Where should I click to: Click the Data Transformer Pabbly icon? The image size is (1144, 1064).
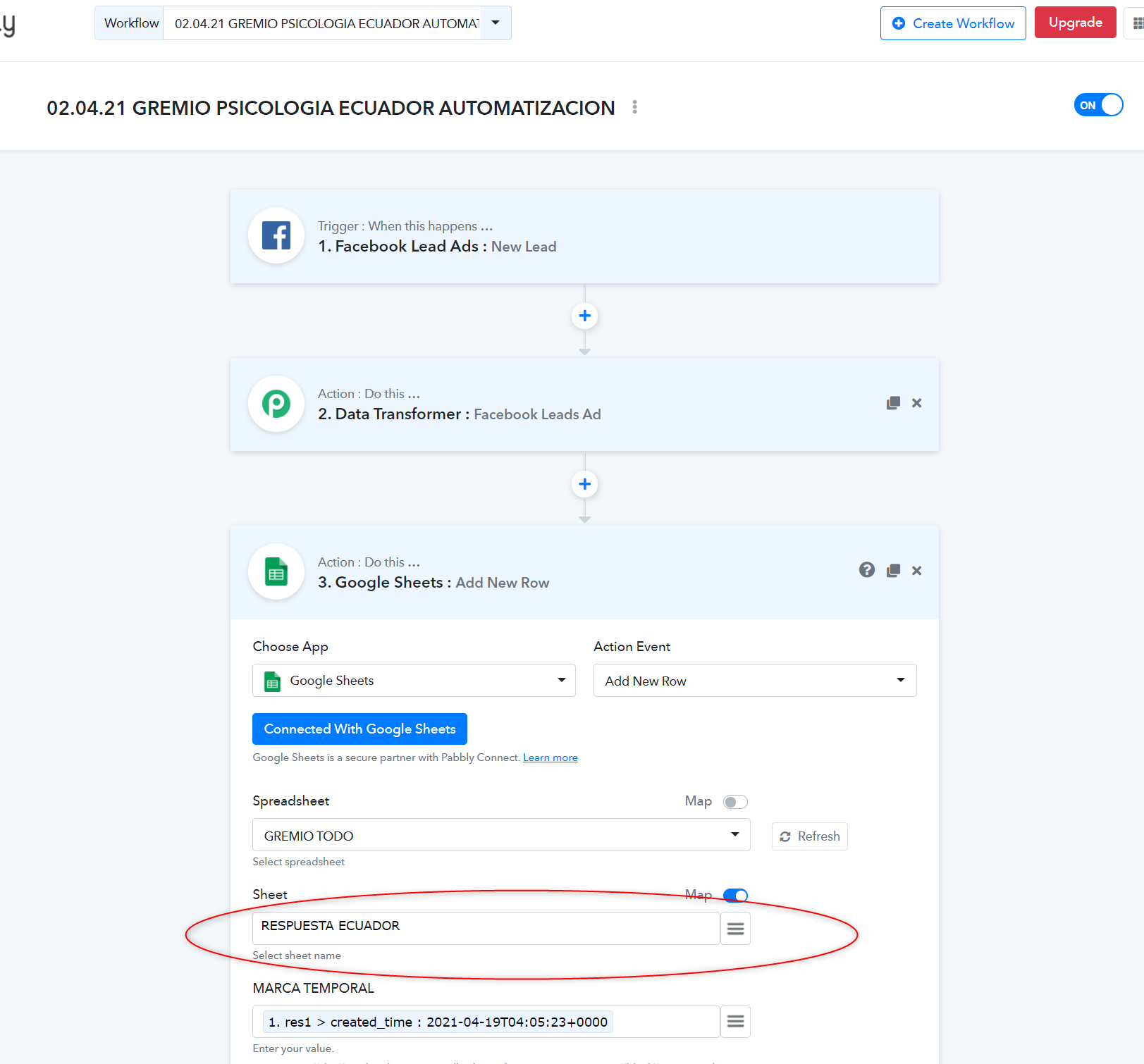(276, 404)
